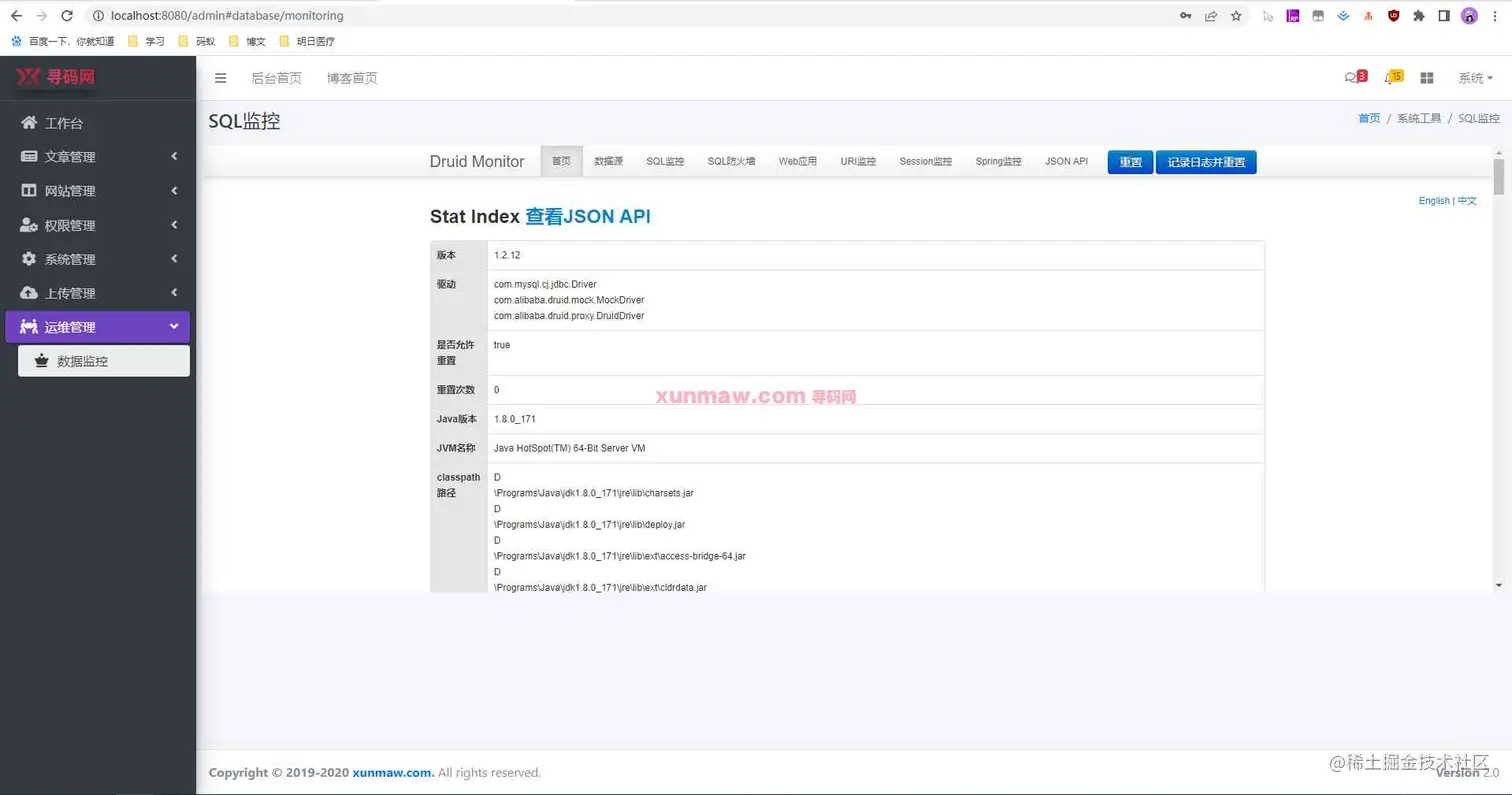
Task: Open the 系统 user dropdown
Action: (1475, 78)
